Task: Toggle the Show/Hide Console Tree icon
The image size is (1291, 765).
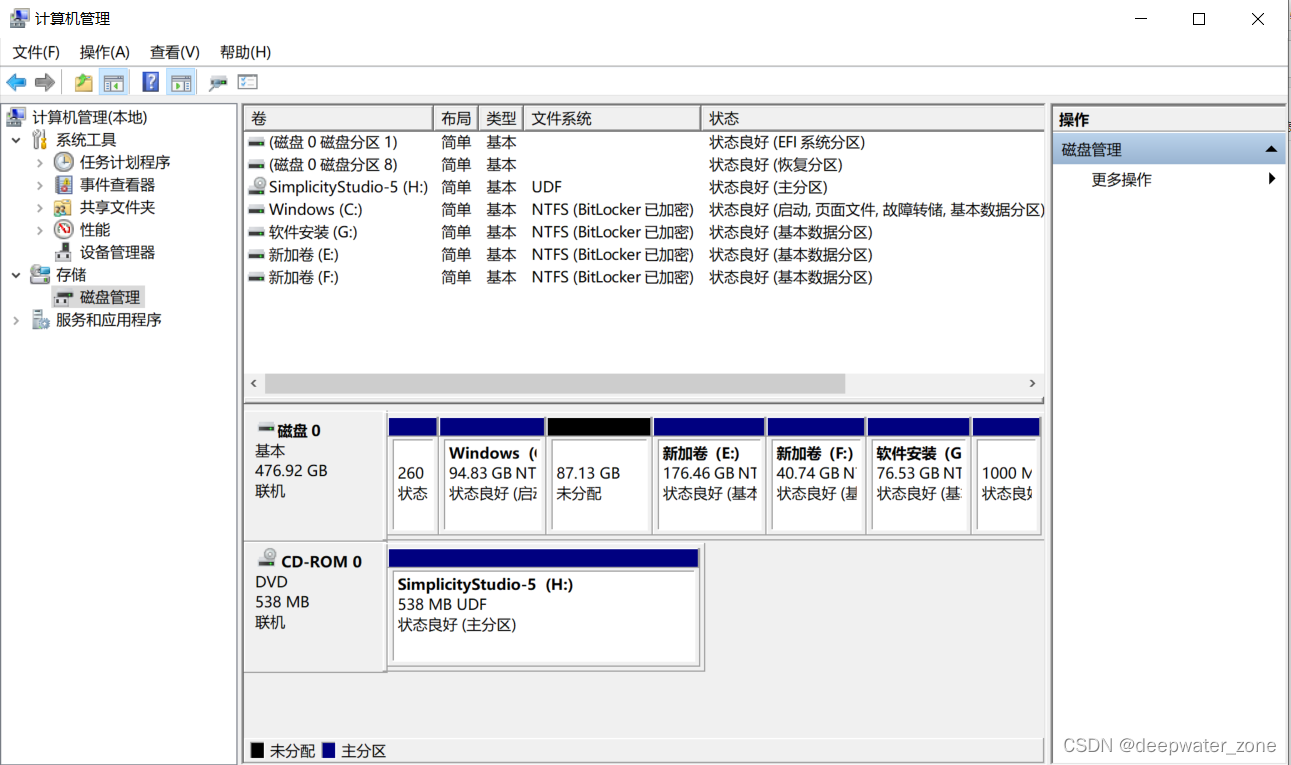Action: (x=114, y=83)
